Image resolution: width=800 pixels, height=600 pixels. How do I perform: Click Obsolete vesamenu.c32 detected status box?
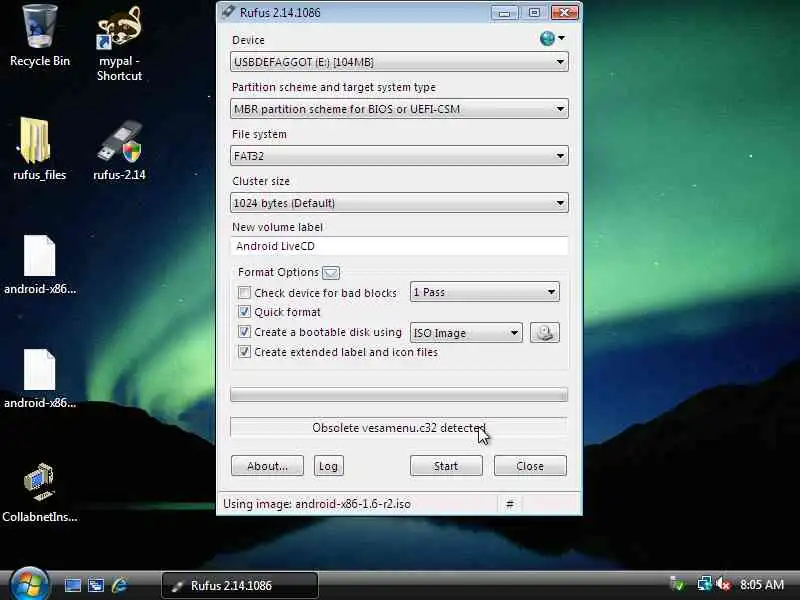[x=399, y=428]
